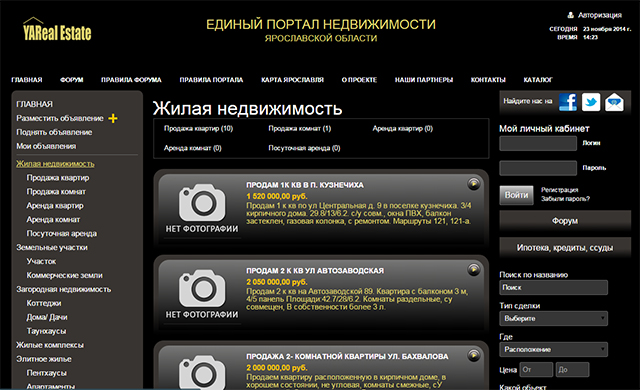
Task: Open Ипотека, кредиты, ссуды button
Action: [x=565, y=248]
